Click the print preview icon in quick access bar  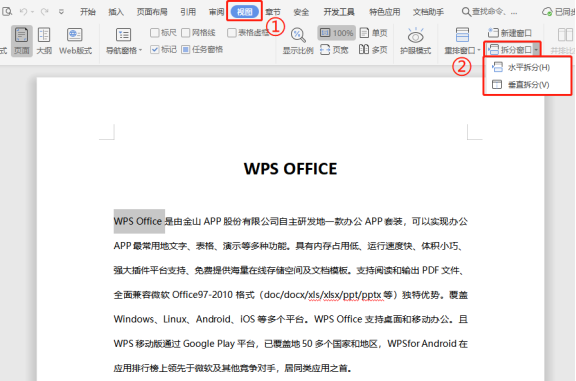(7, 12)
